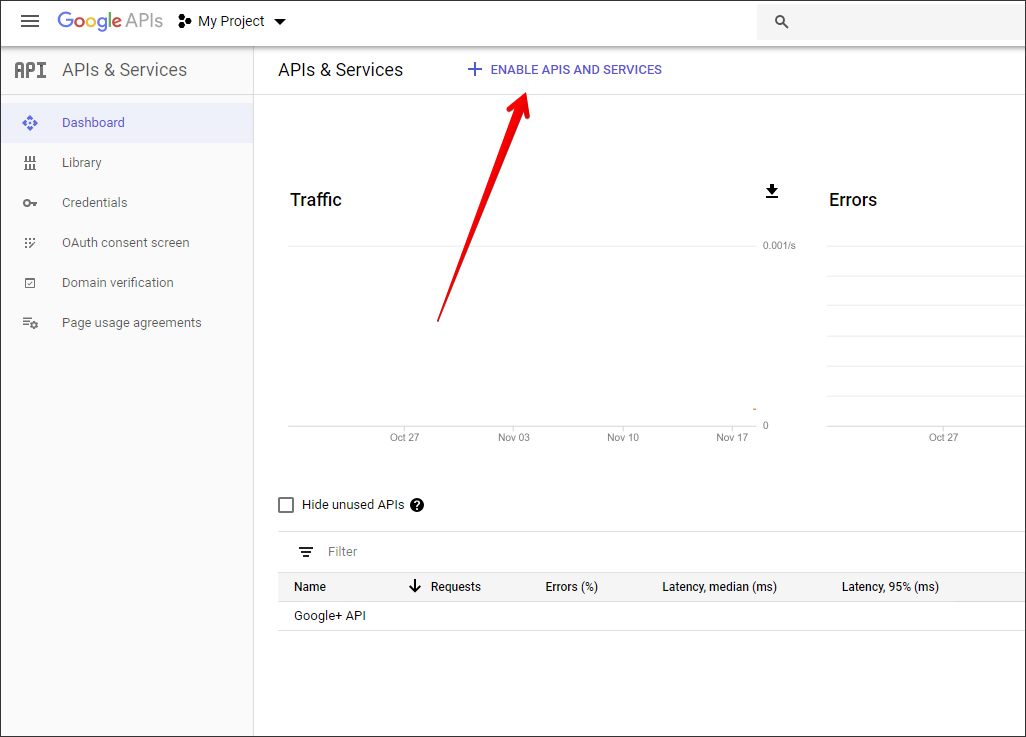The image size is (1026, 737).
Task: Open the hamburger navigation menu
Action: 30,22
